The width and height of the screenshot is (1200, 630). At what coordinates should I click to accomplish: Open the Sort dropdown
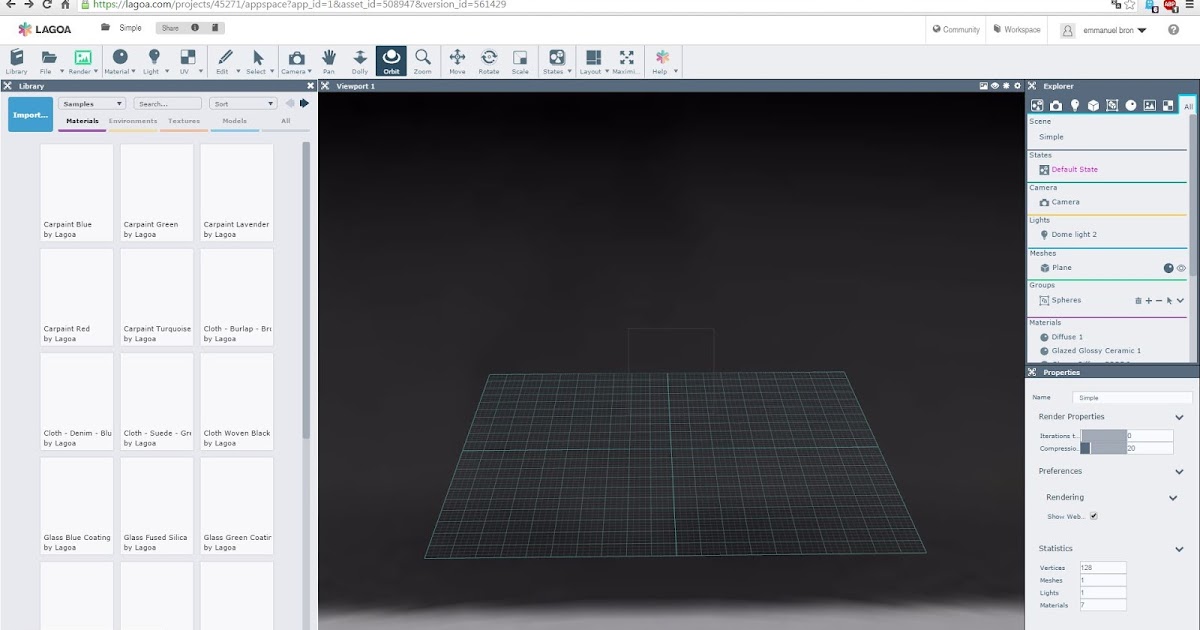click(x=243, y=104)
